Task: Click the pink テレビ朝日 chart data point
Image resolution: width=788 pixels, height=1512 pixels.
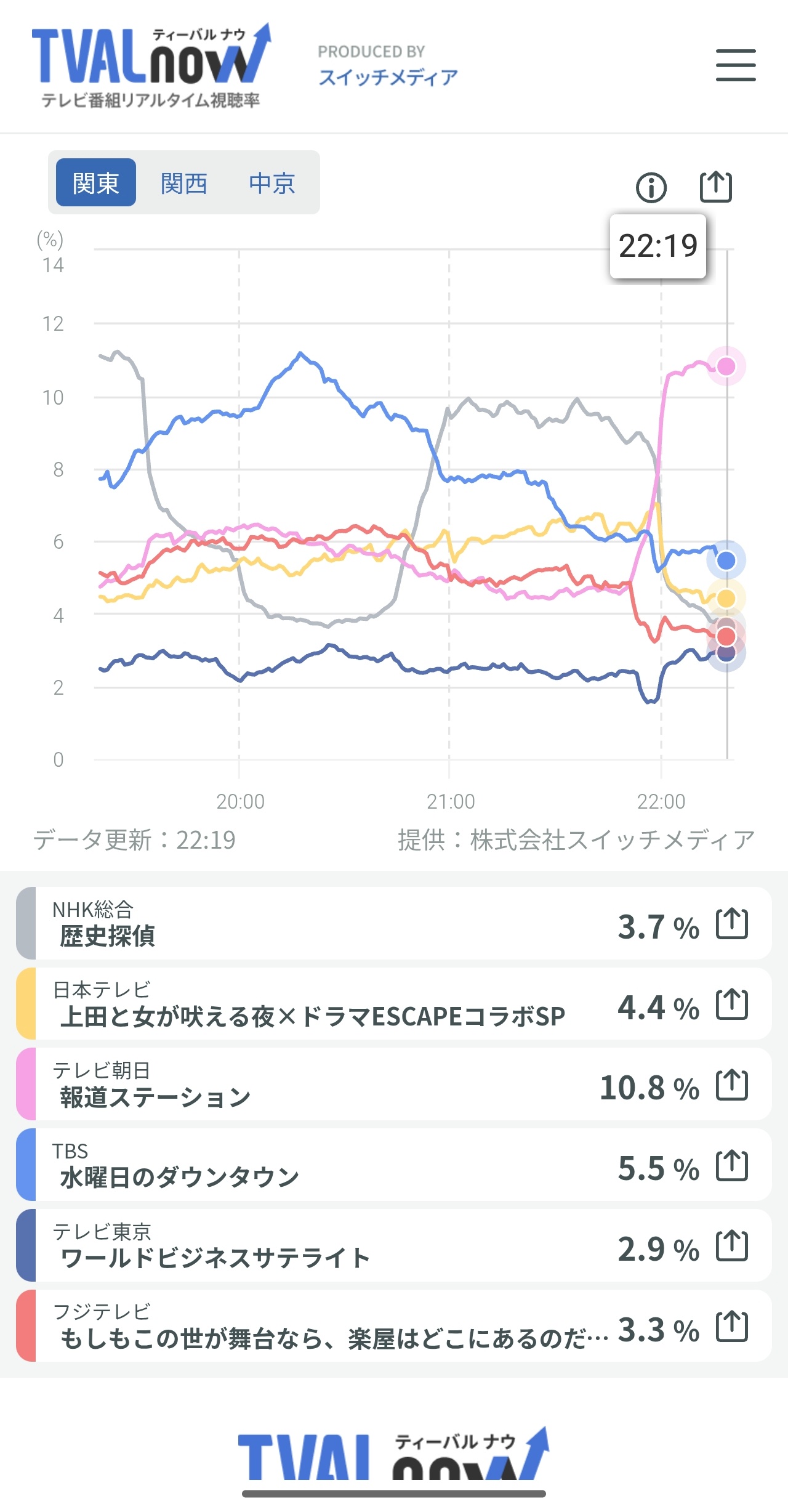Action: click(726, 366)
